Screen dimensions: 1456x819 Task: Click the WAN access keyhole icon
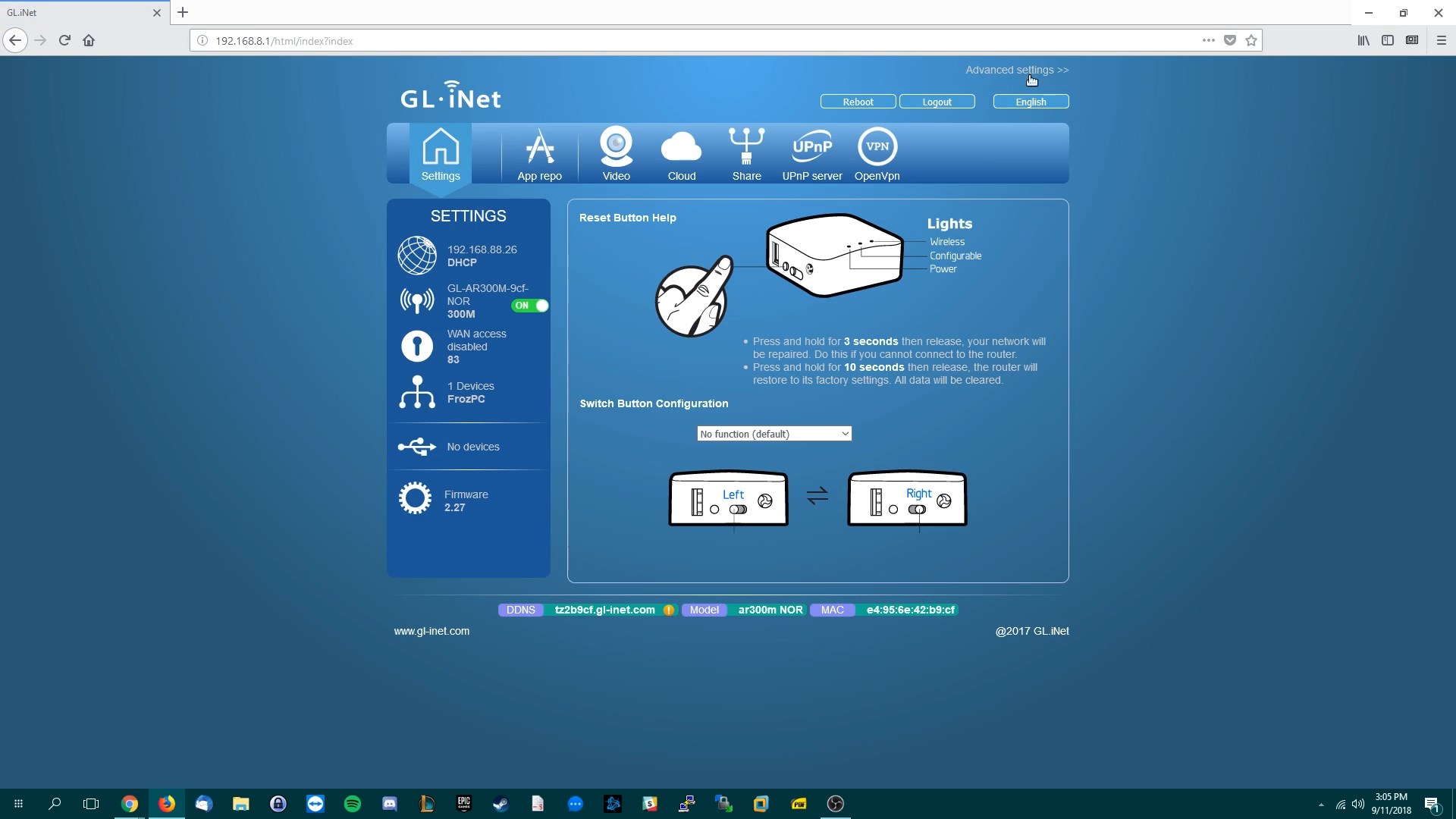(417, 346)
